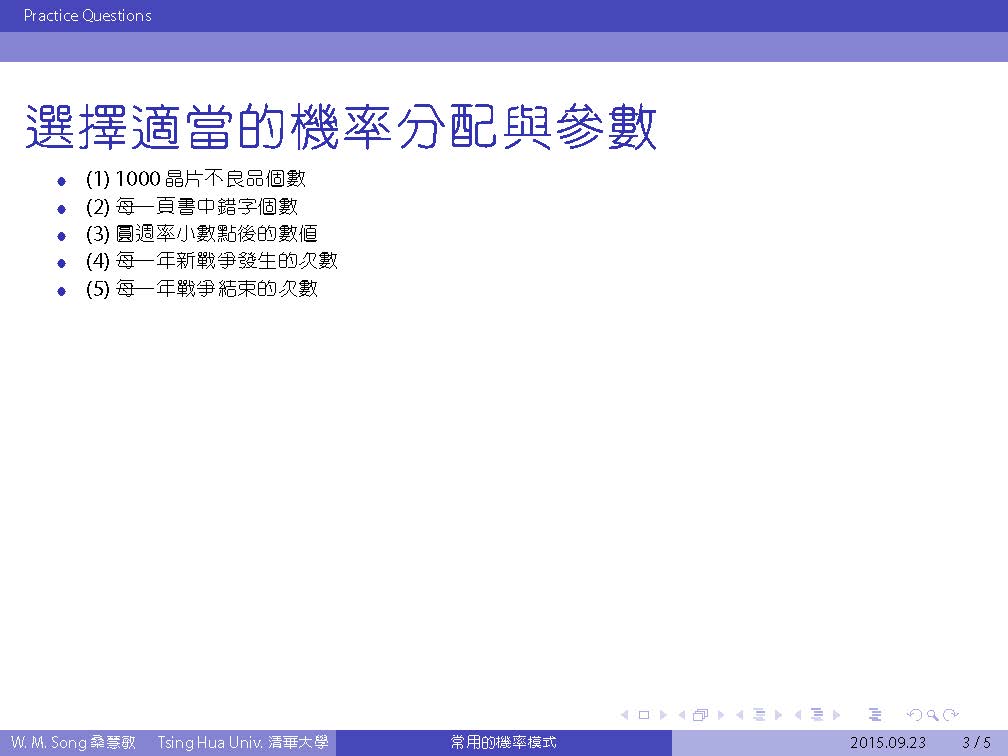This screenshot has height=756, width=1008.
Task: Click the go-forward redo arrow icon
Action: (952, 715)
